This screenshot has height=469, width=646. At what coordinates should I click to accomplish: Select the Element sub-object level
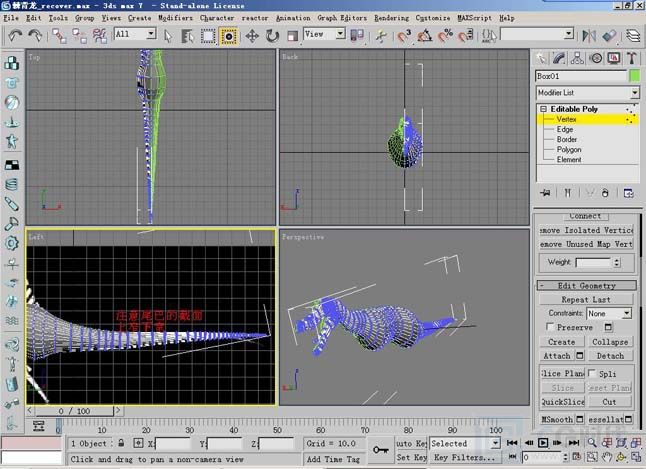tap(569, 159)
